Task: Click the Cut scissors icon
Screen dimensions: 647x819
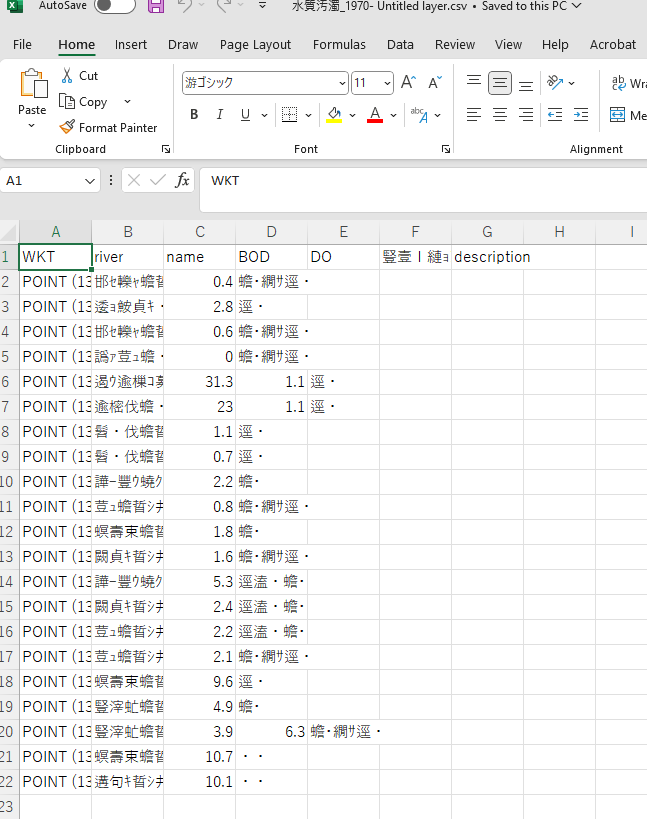Action: tap(67, 76)
